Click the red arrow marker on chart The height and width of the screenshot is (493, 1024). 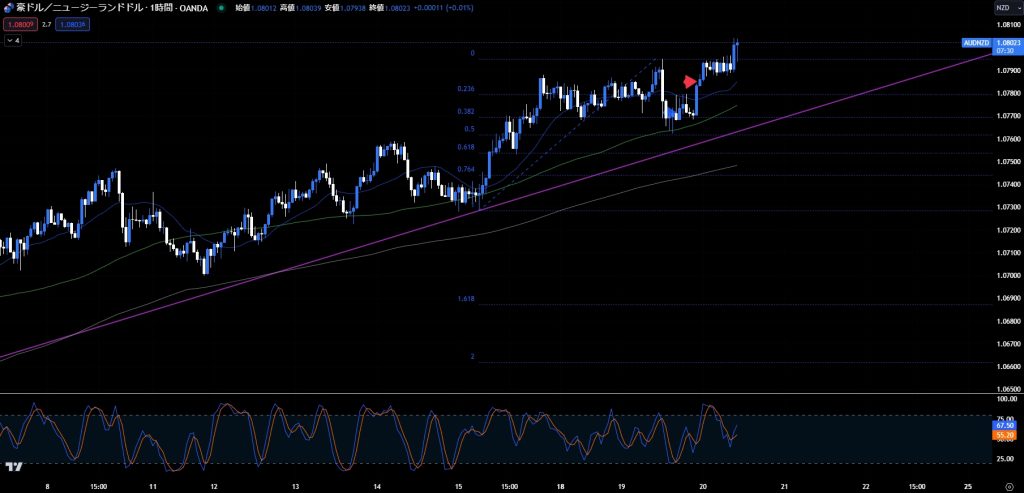click(689, 81)
